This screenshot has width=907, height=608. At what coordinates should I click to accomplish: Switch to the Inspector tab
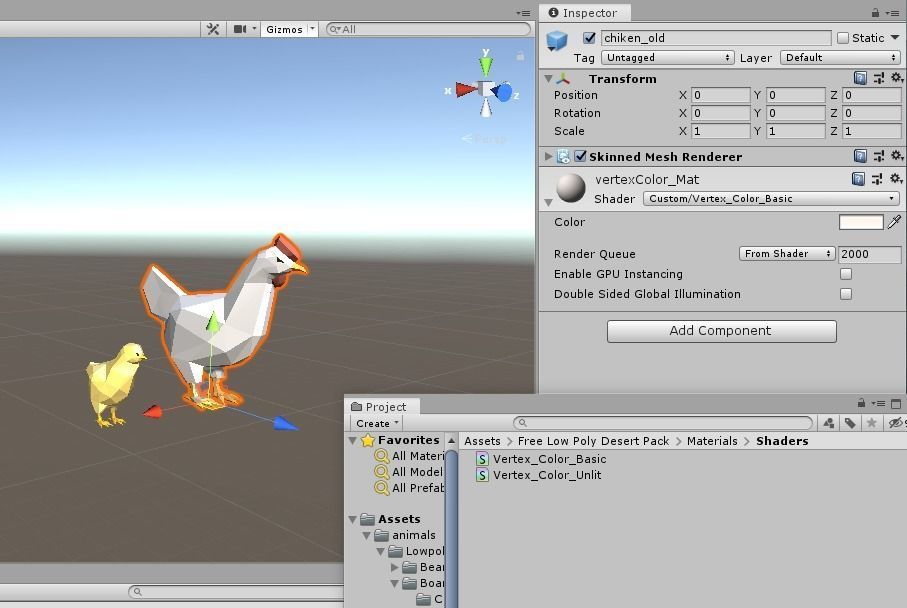coord(583,13)
